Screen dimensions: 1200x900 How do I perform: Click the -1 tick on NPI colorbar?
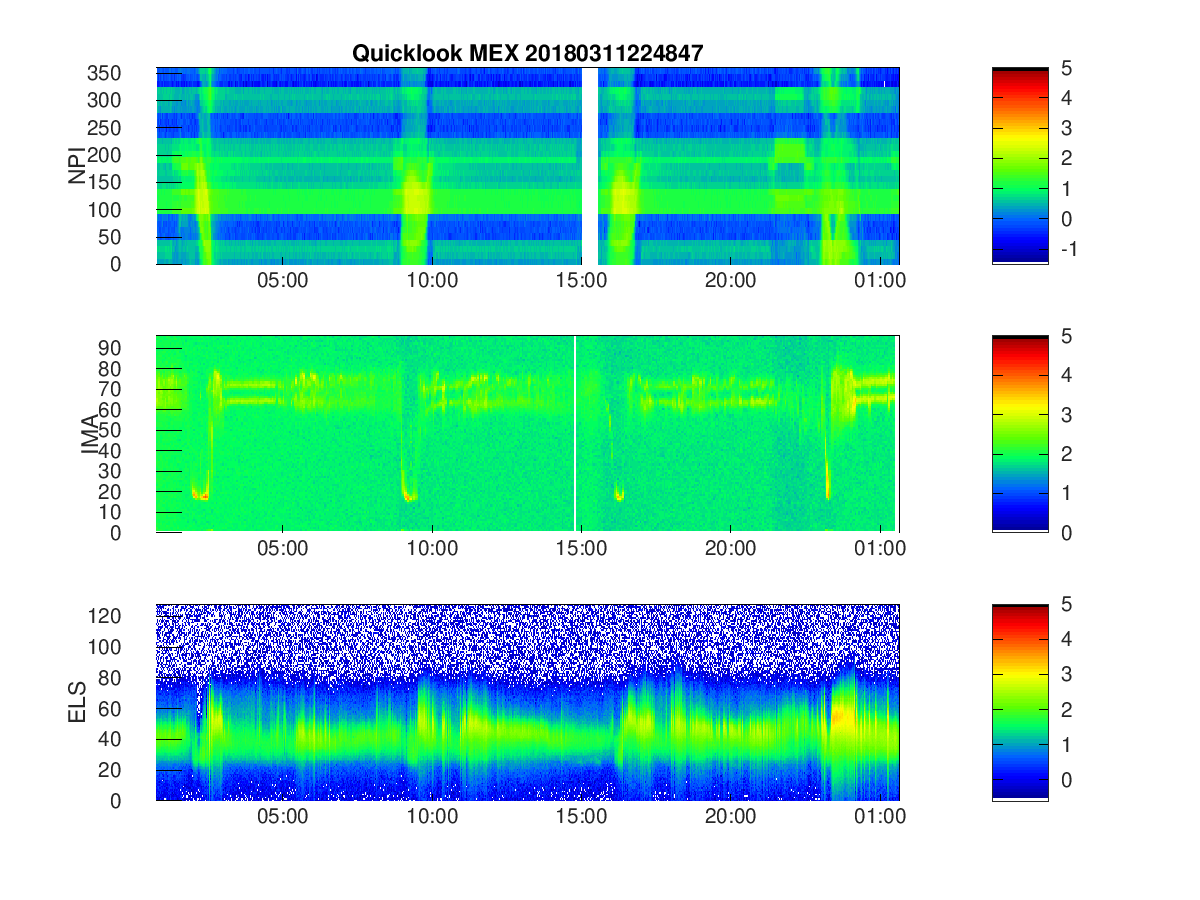coord(1069,248)
